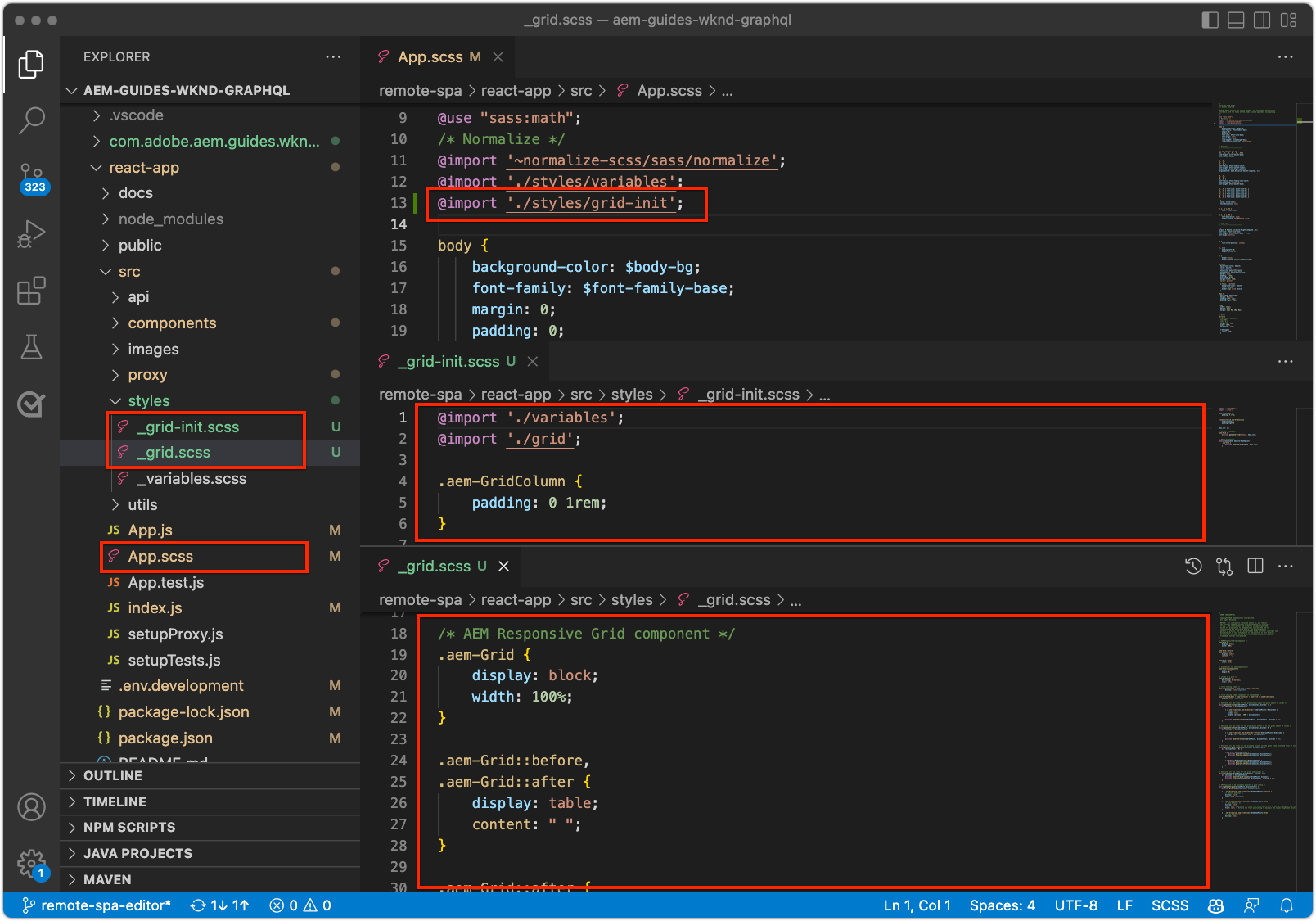The image size is (1316, 921).
Task: Open the Extensions view
Action: pyautogui.click(x=31, y=291)
